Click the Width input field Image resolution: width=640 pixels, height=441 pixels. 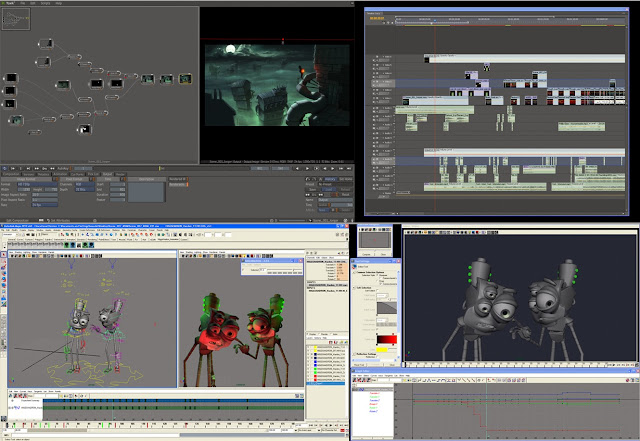click(x=24, y=189)
